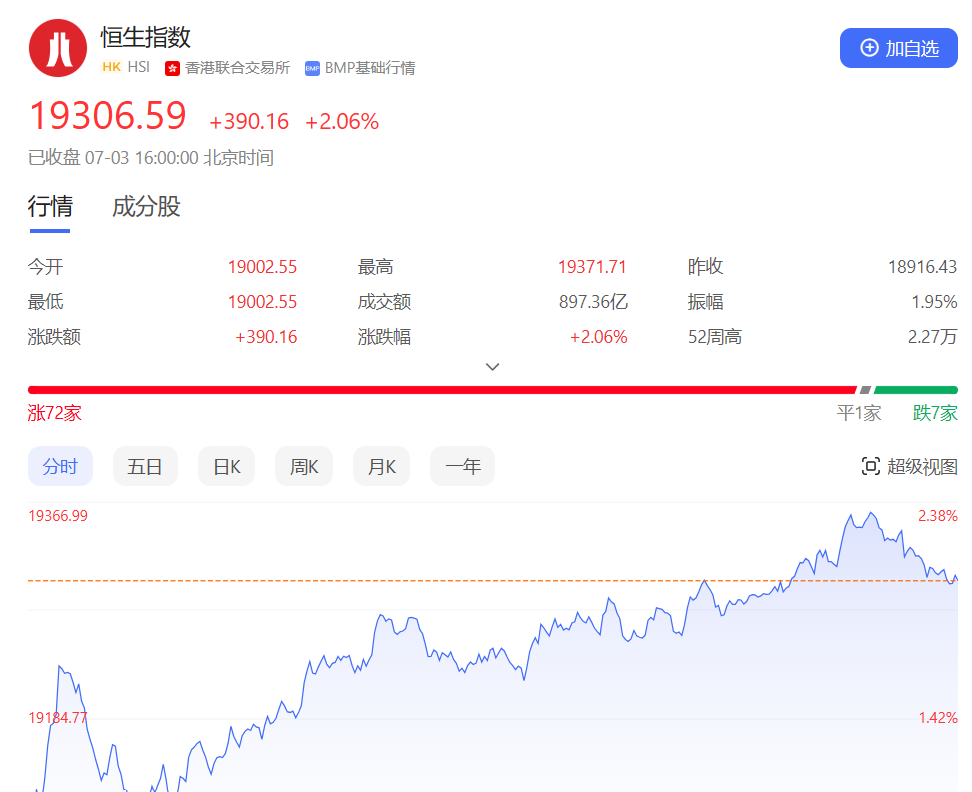Click the 平1家 label
Viewport: 972px width, 792px height.
pos(859,413)
